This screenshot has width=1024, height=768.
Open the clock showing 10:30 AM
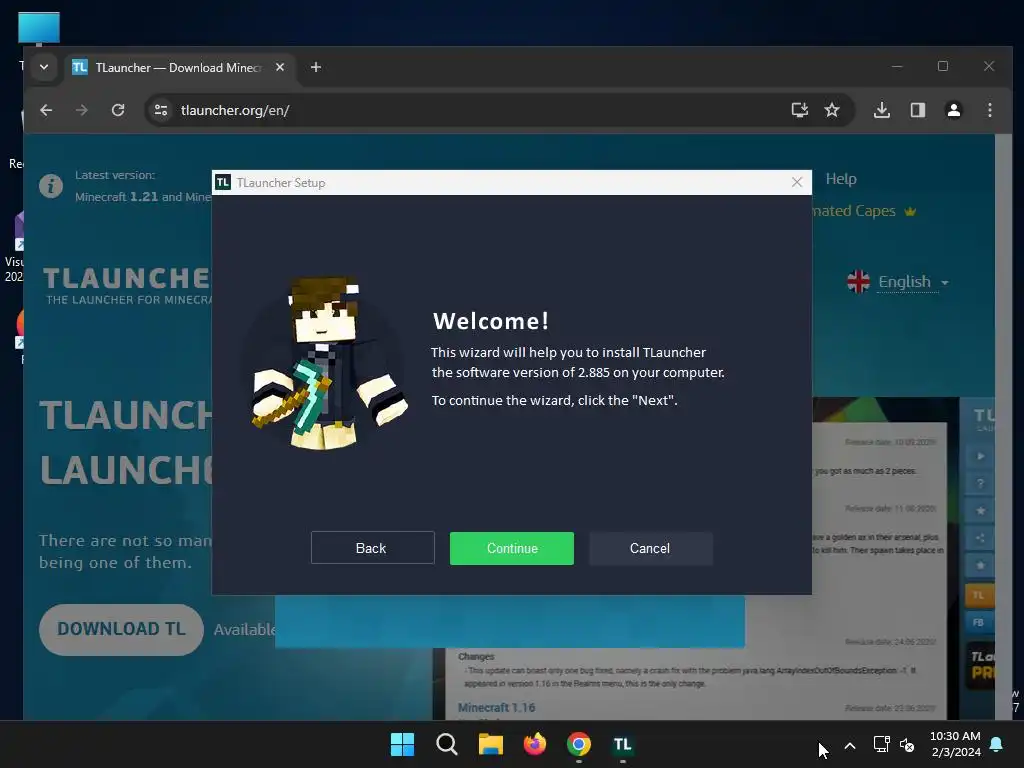[955, 744]
